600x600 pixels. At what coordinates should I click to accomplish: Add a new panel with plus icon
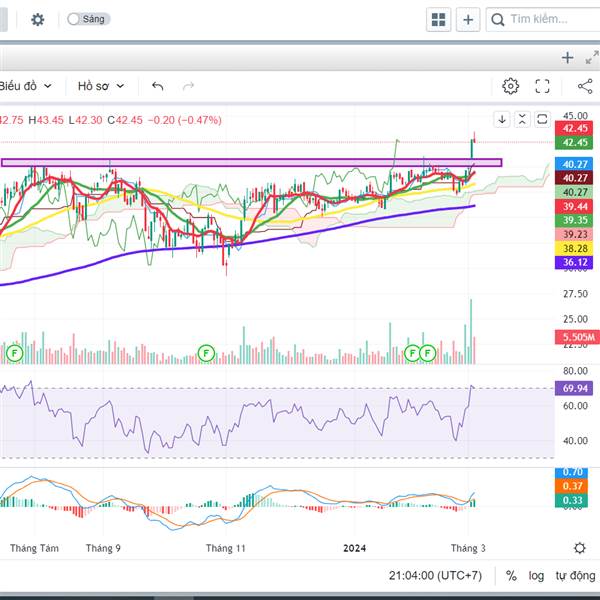click(x=568, y=58)
